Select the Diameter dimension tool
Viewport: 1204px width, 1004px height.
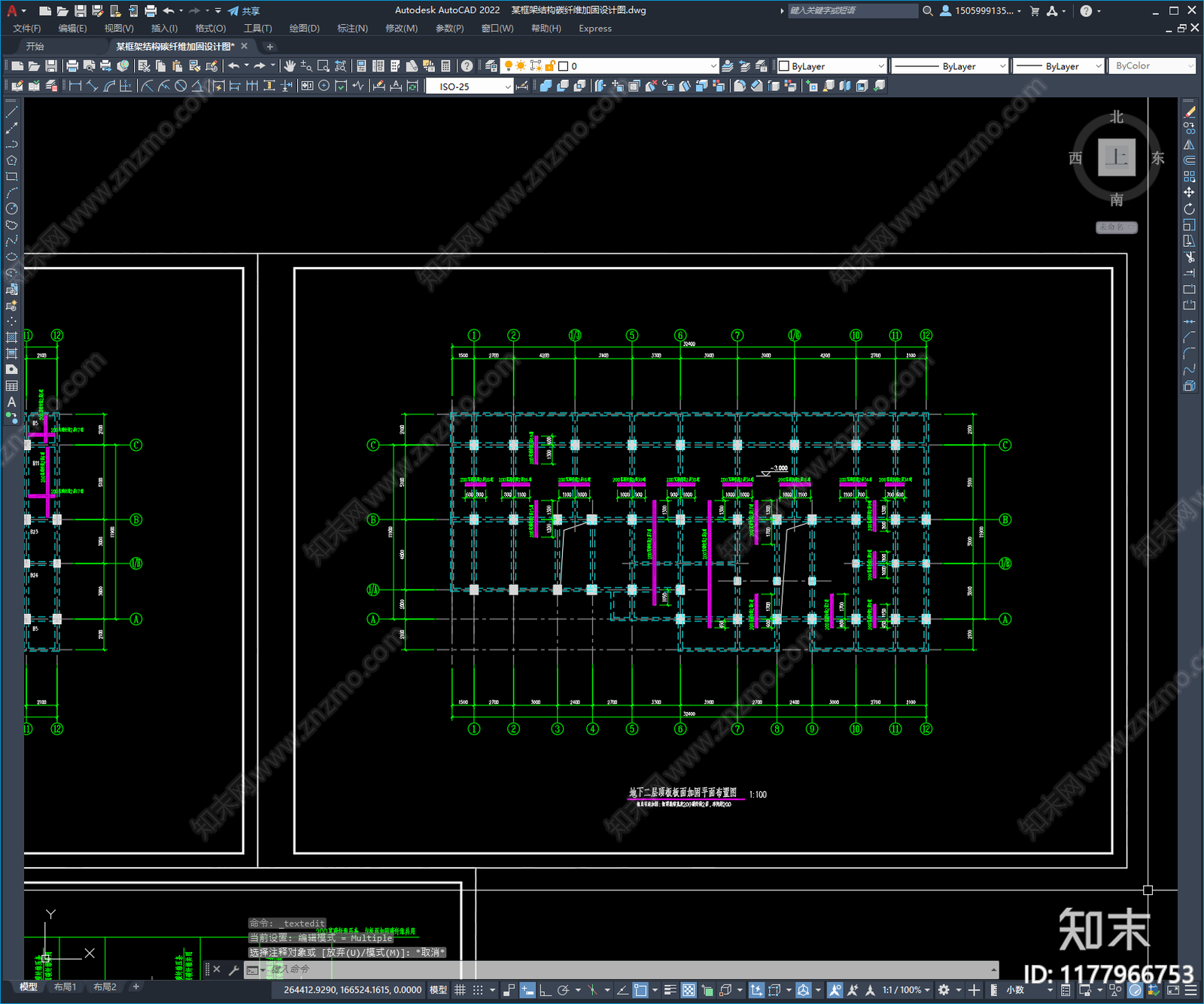181,86
